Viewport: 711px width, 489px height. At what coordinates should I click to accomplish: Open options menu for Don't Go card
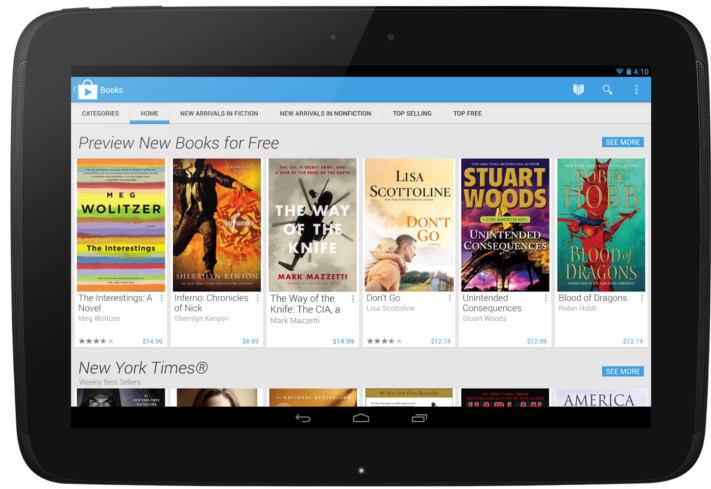(x=449, y=298)
